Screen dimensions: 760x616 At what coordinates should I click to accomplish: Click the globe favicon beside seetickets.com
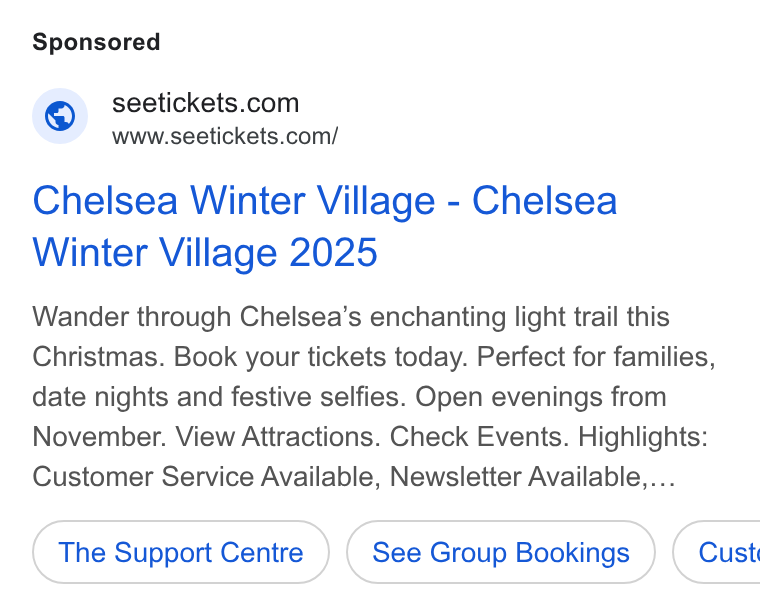coord(60,116)
